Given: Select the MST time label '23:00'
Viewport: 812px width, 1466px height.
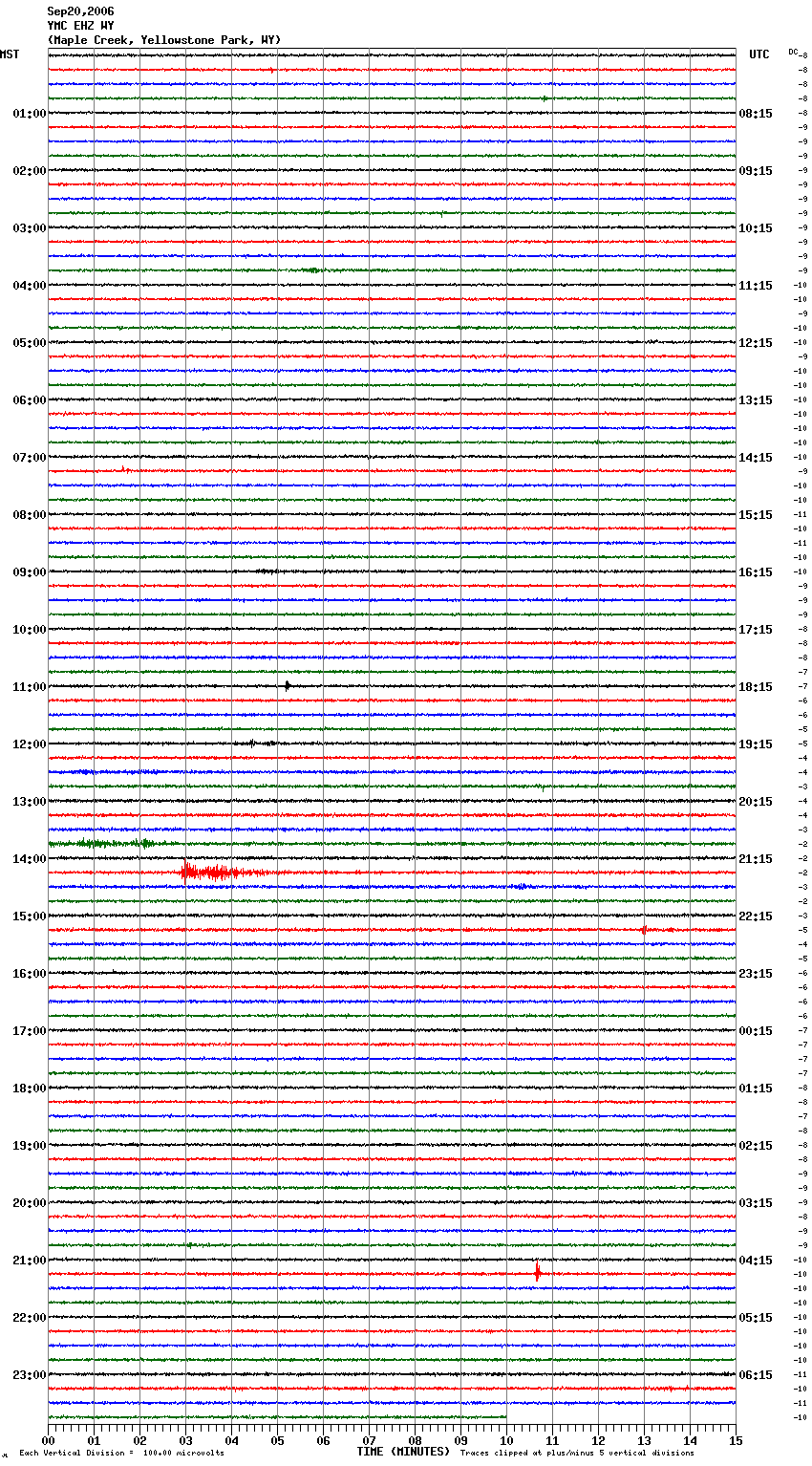Looking at the screenshot, I should (x=30, y=1375).
